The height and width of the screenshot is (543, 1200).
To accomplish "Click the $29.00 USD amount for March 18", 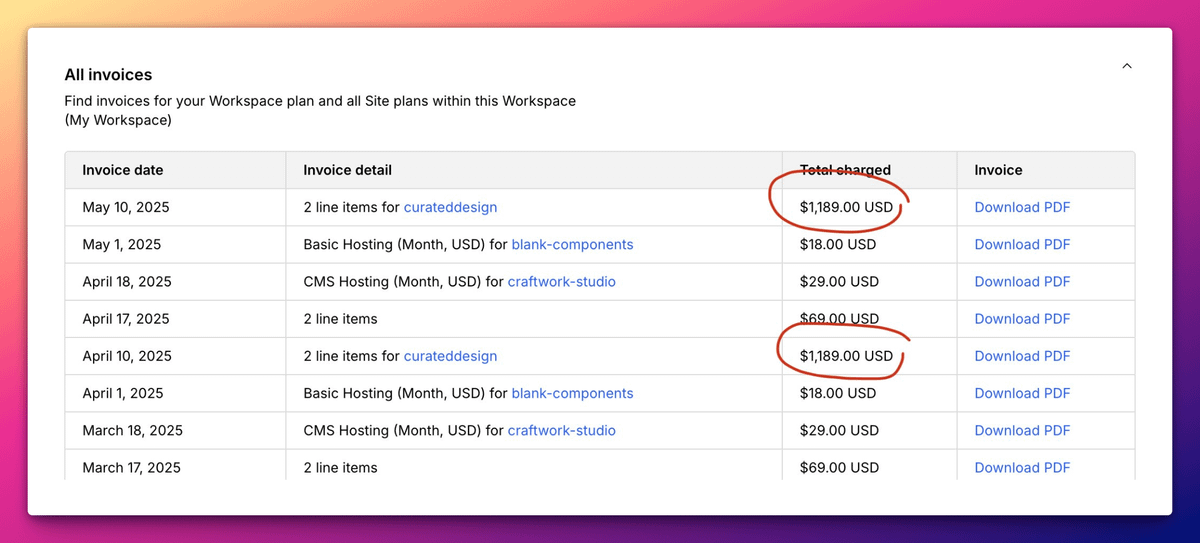I will click(x=839, y=430).
